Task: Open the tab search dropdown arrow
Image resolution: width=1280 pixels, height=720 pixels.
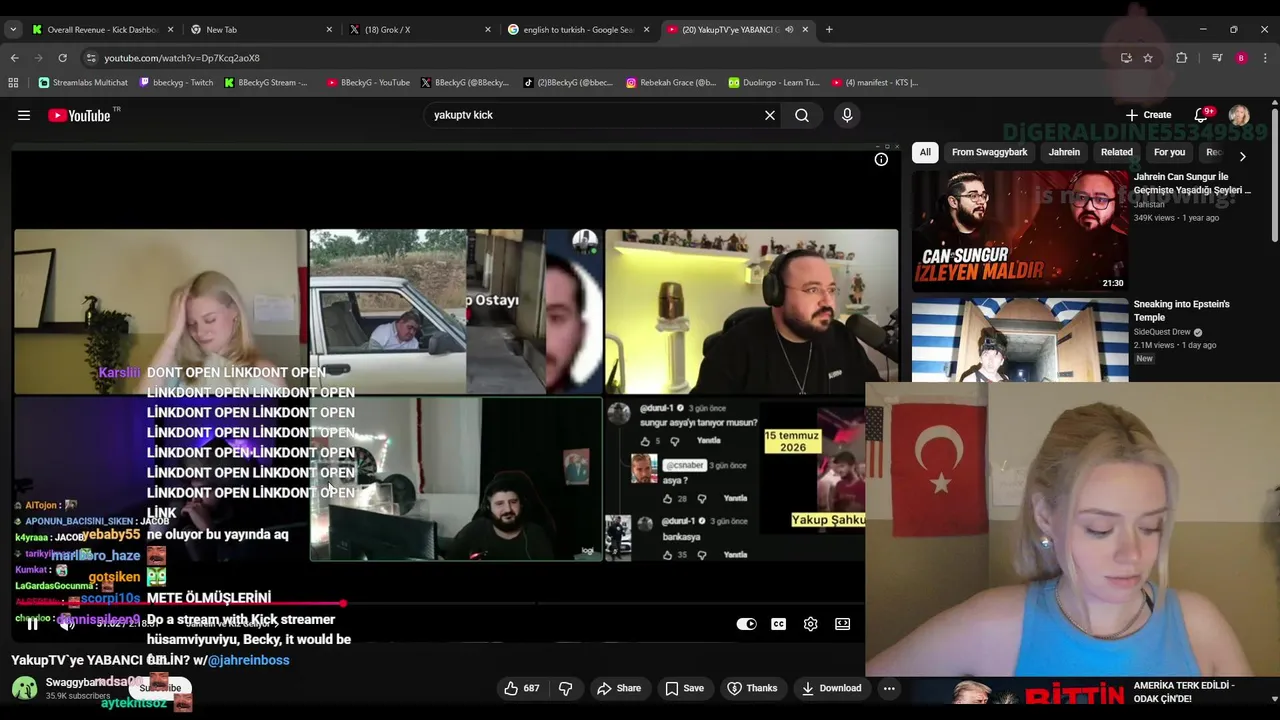Action: pyautogui.click(x=13, y=30)
